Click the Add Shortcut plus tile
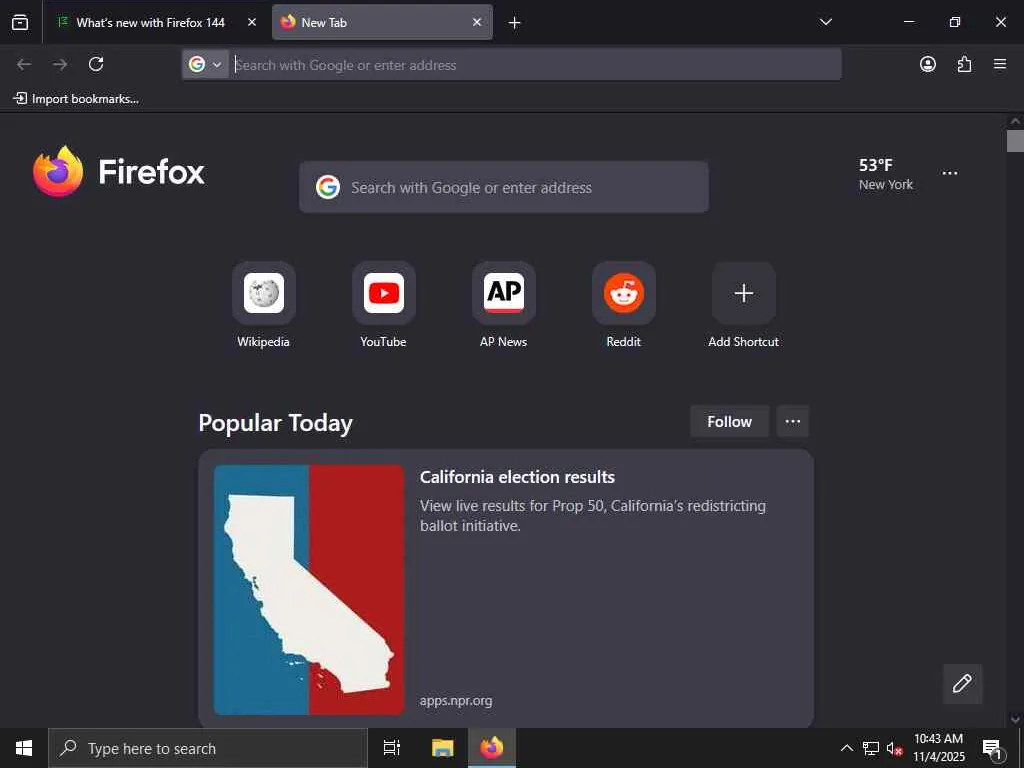This screenshot has height=768, width=1024. click(744, 293)
